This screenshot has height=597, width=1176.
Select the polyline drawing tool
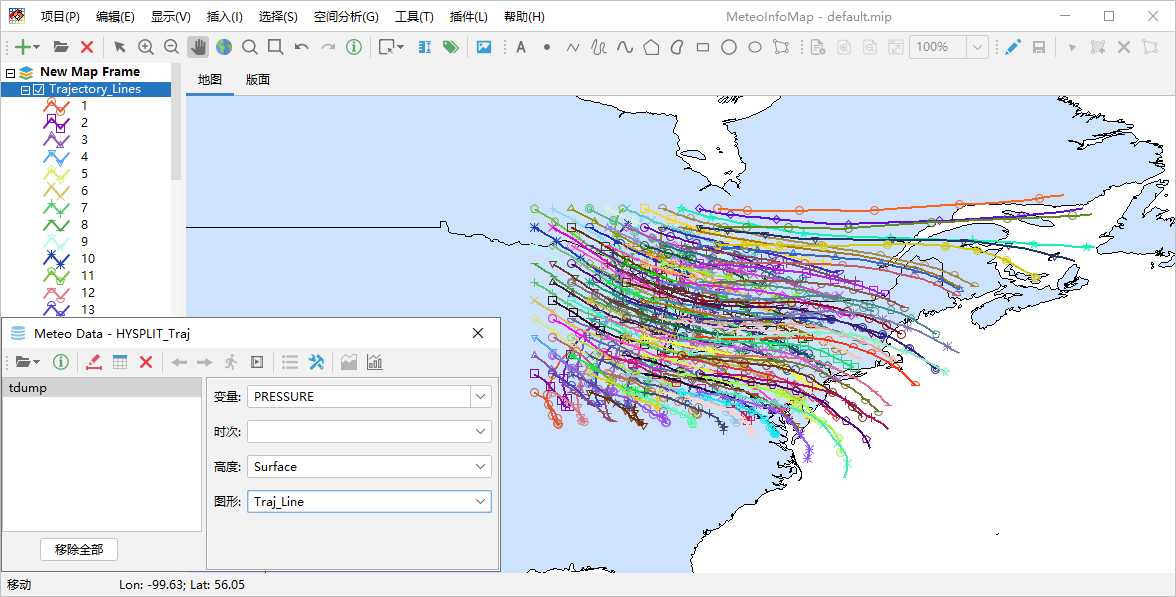pyautogui.click(x=573, y=47)
